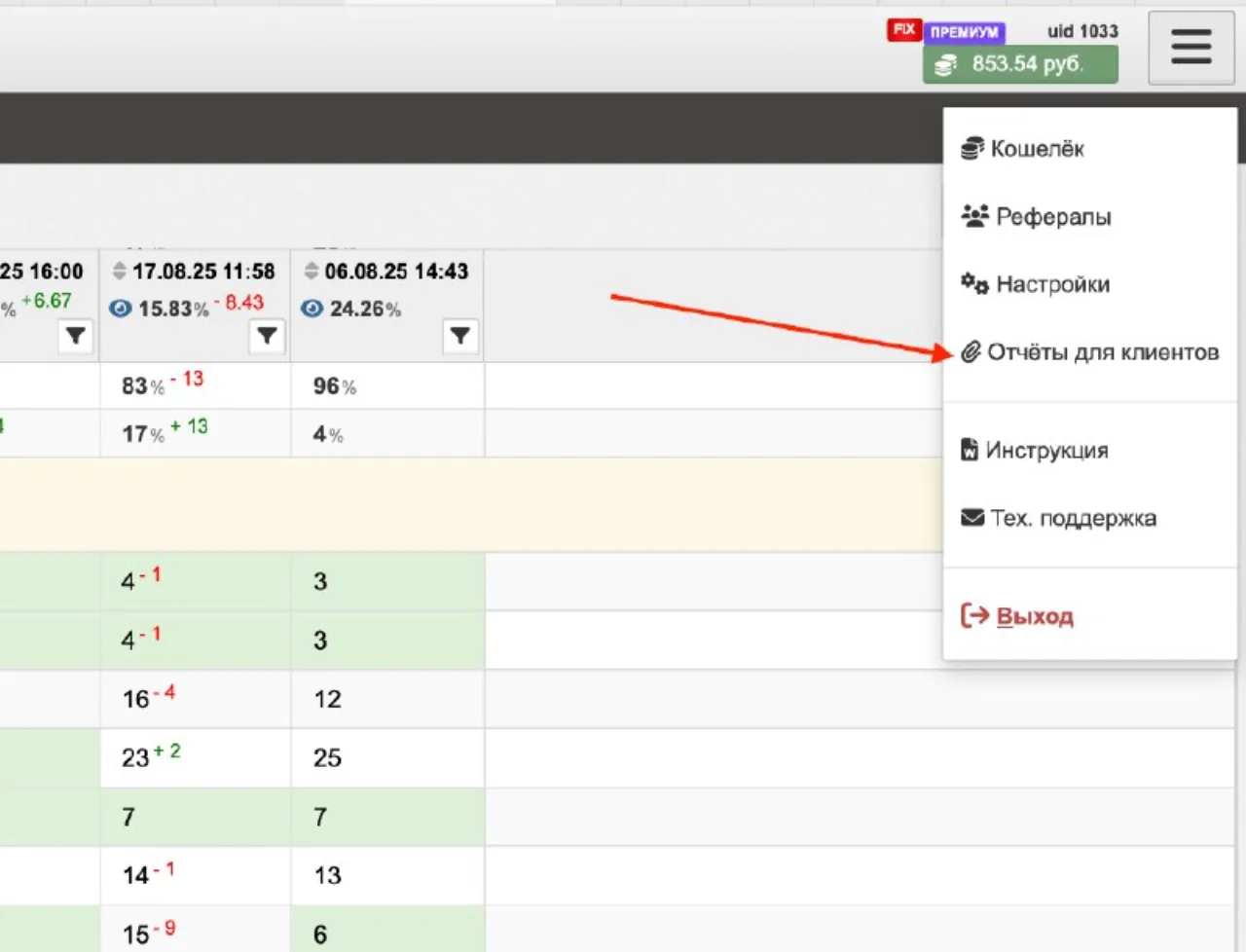Click the 17.08.25 11:58 column date

[x=203, y=271]
